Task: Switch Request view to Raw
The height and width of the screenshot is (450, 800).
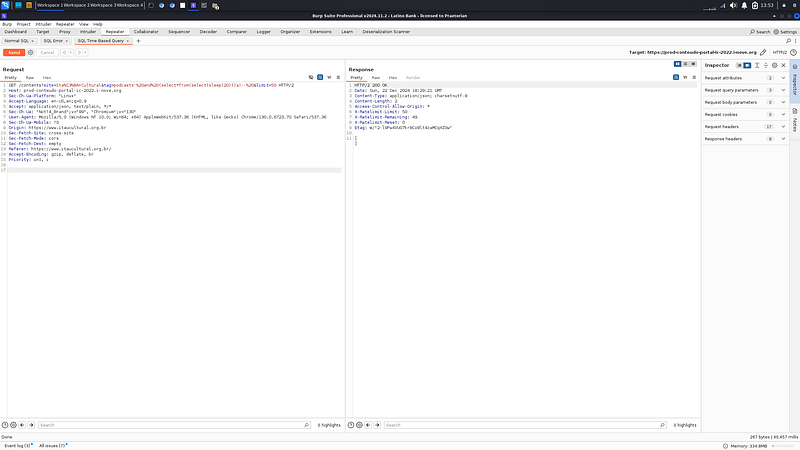Action: [30, 78]
